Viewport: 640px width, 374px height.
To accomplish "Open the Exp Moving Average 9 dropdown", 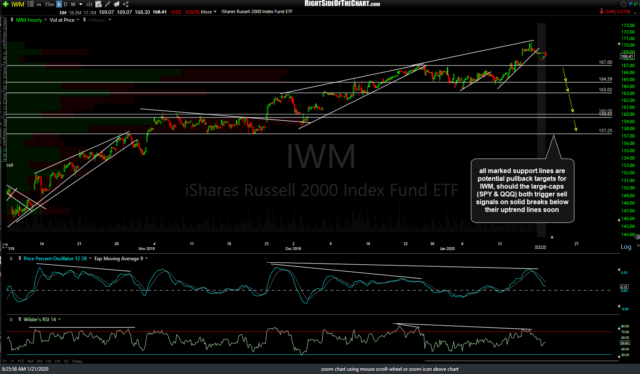I will (x=147, y=258).
